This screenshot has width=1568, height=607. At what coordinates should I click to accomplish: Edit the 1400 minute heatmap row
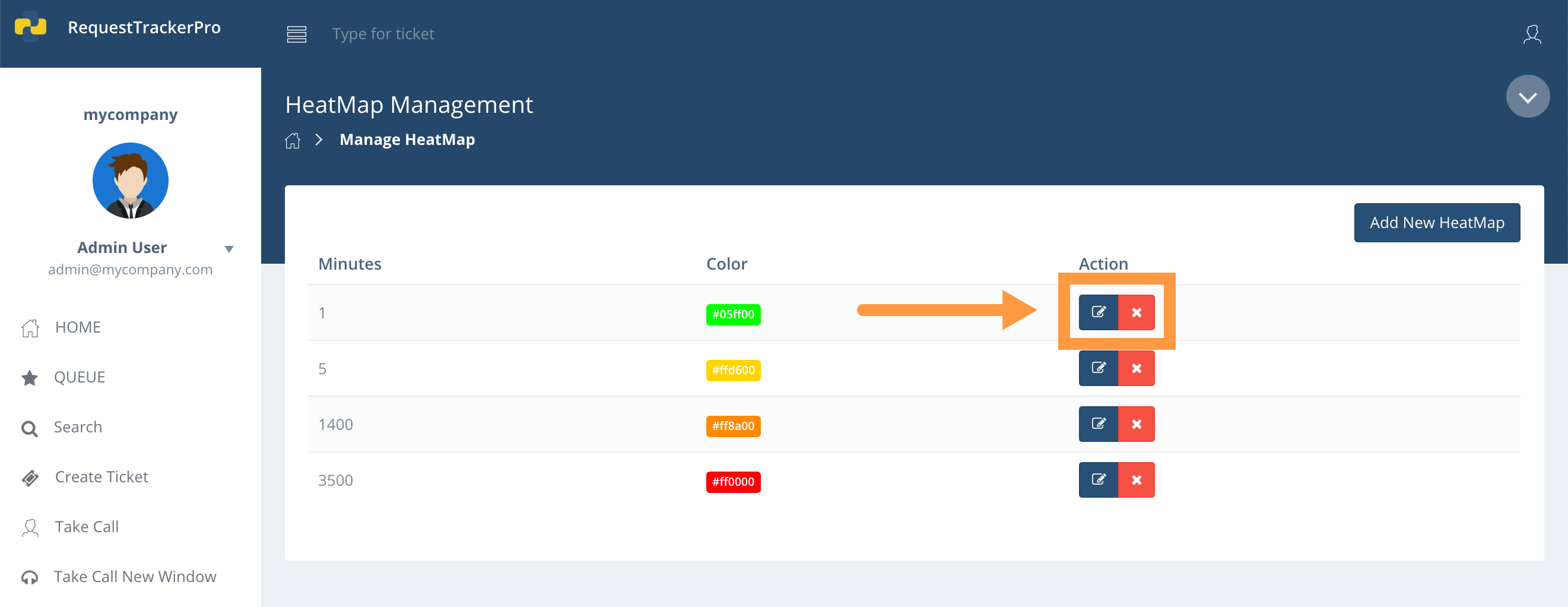(1098, 424)
